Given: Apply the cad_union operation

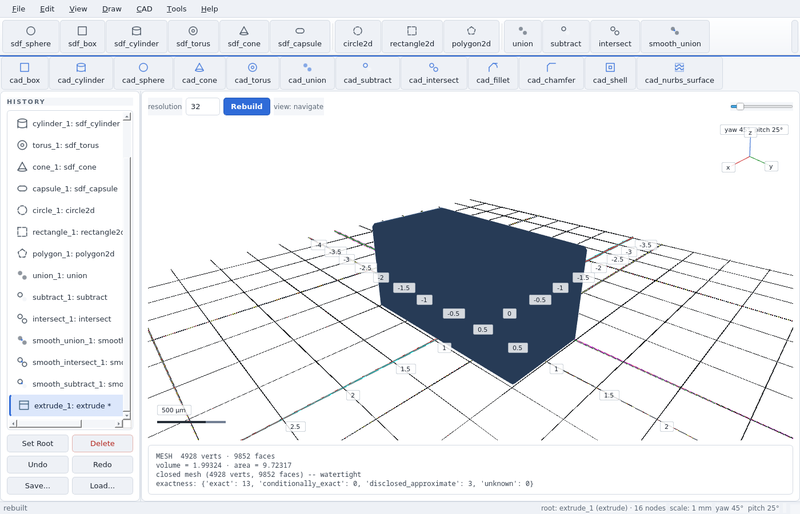Looking at the screenshot, I should coord(307,74).
